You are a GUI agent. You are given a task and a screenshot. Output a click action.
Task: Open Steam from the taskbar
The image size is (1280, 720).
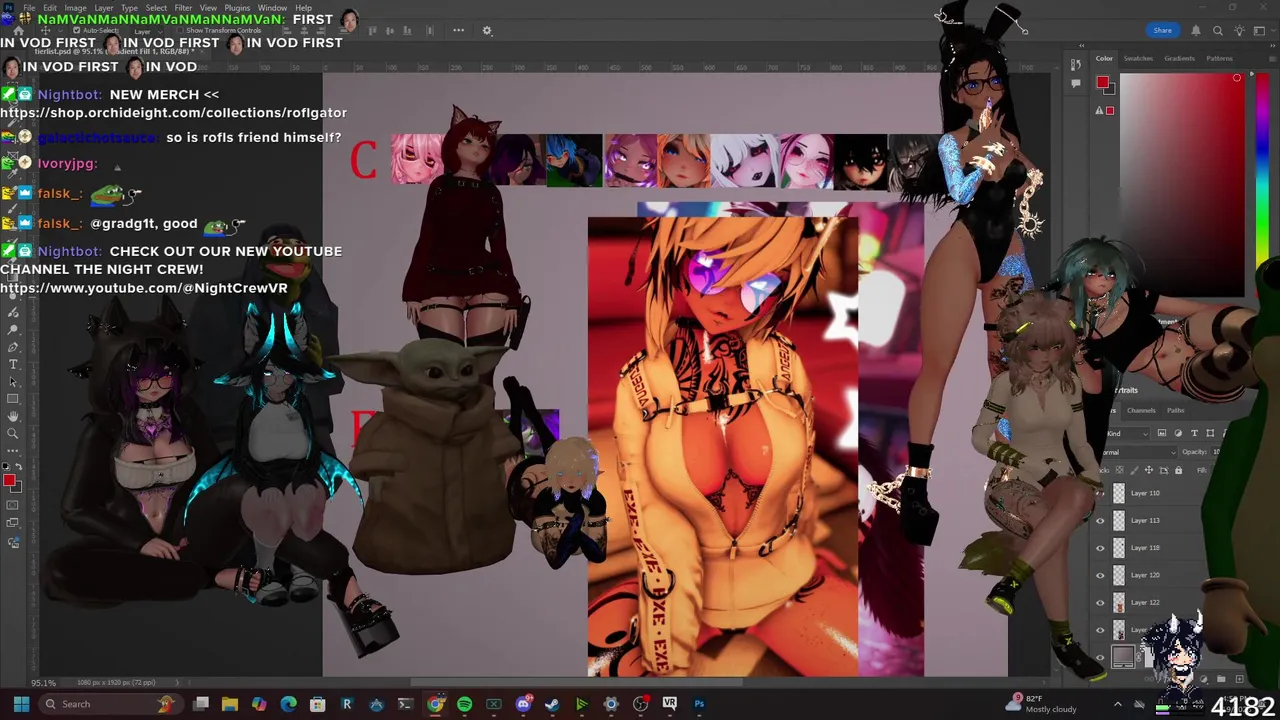pyautogui.click(x=552, y=704)
